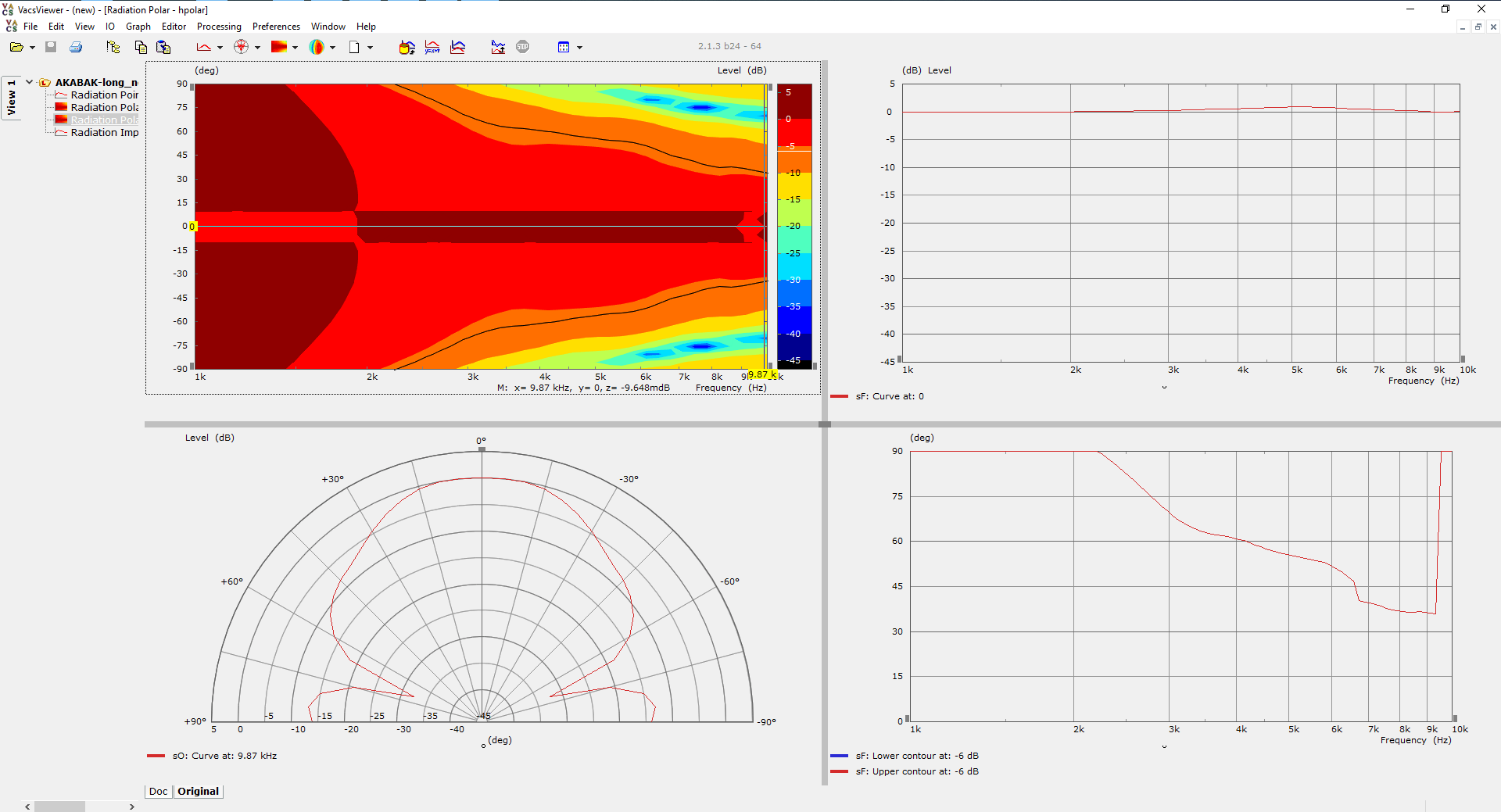Click the open file folder icon
The height and width of the screenshot is (812, 1501).
(16, 47)
